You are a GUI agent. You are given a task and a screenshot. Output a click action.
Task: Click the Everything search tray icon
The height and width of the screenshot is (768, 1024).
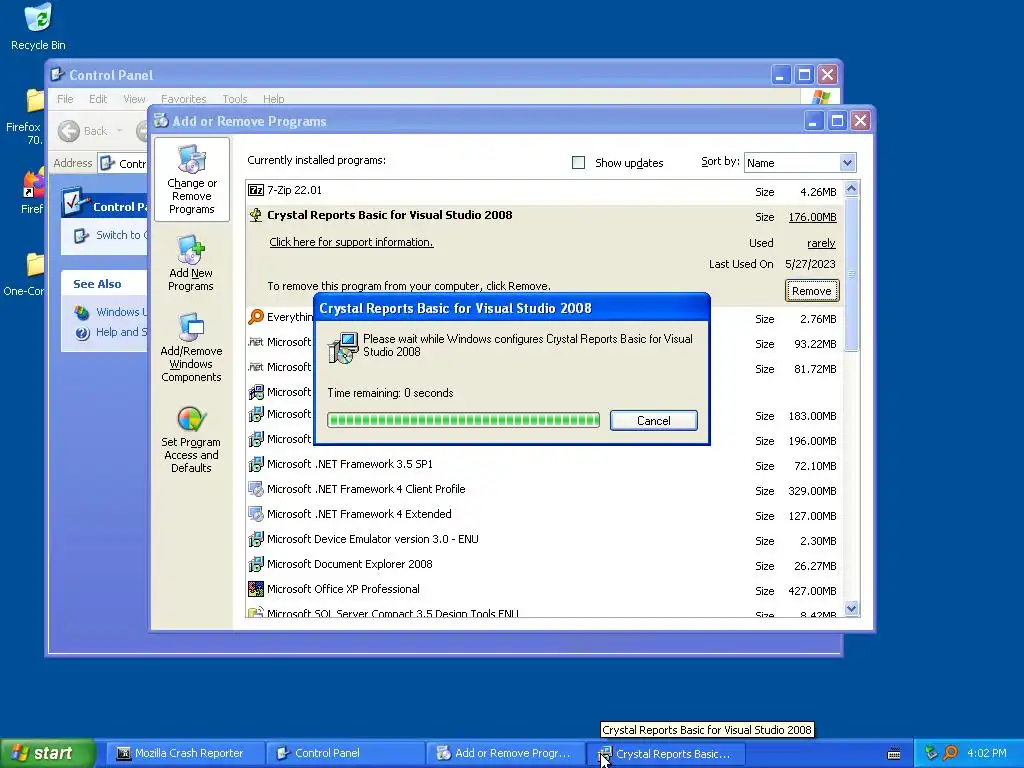coord(950,753)
